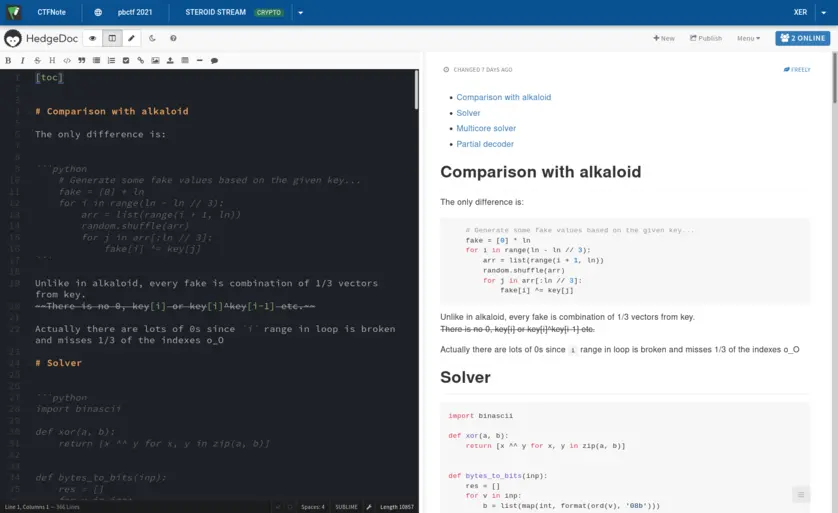Click the 'The only difference is:' preview text
The height and width of the screenshot is (513, 838).
(482, 202)
